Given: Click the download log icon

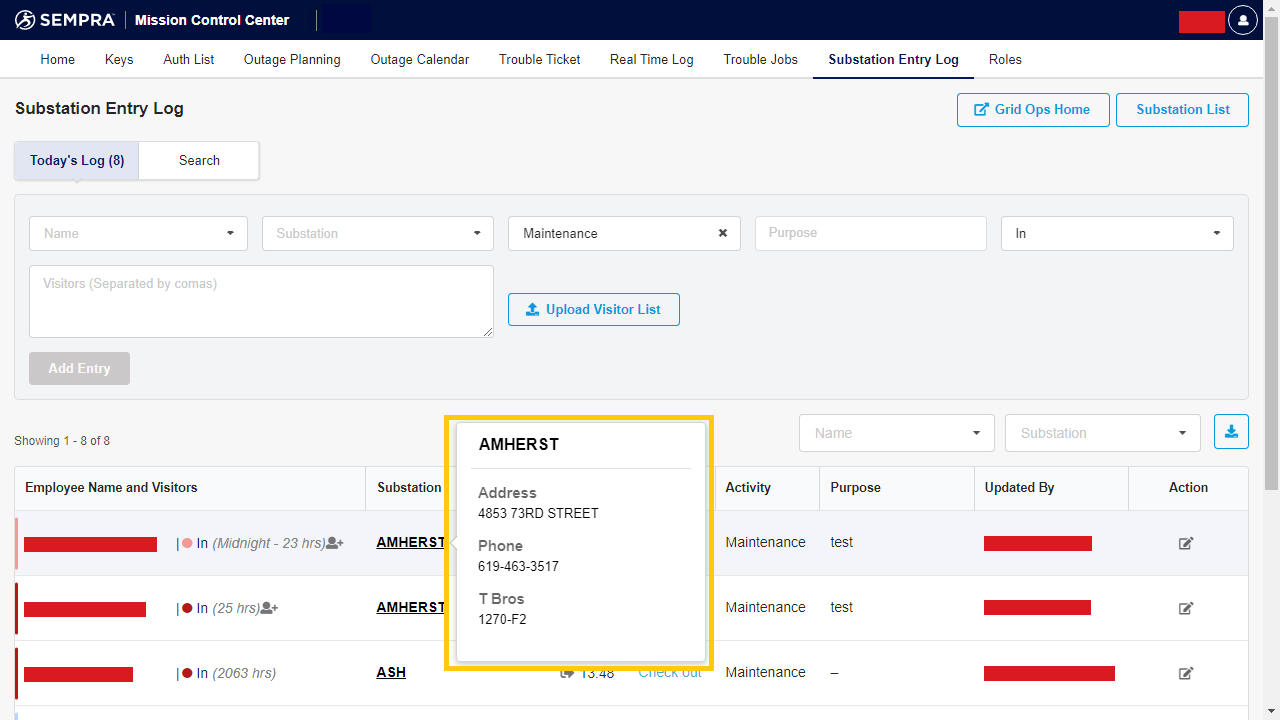Looking at the screenshot, I should [1231, 432].
